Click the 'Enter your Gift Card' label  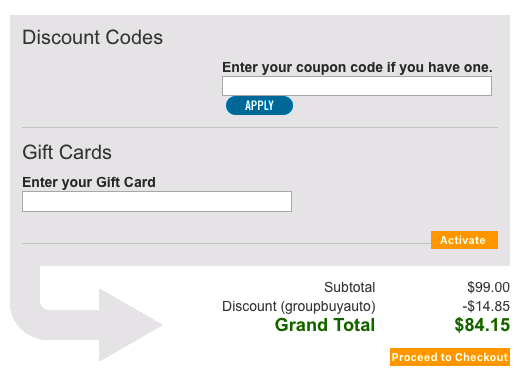[x=89, y=182]
